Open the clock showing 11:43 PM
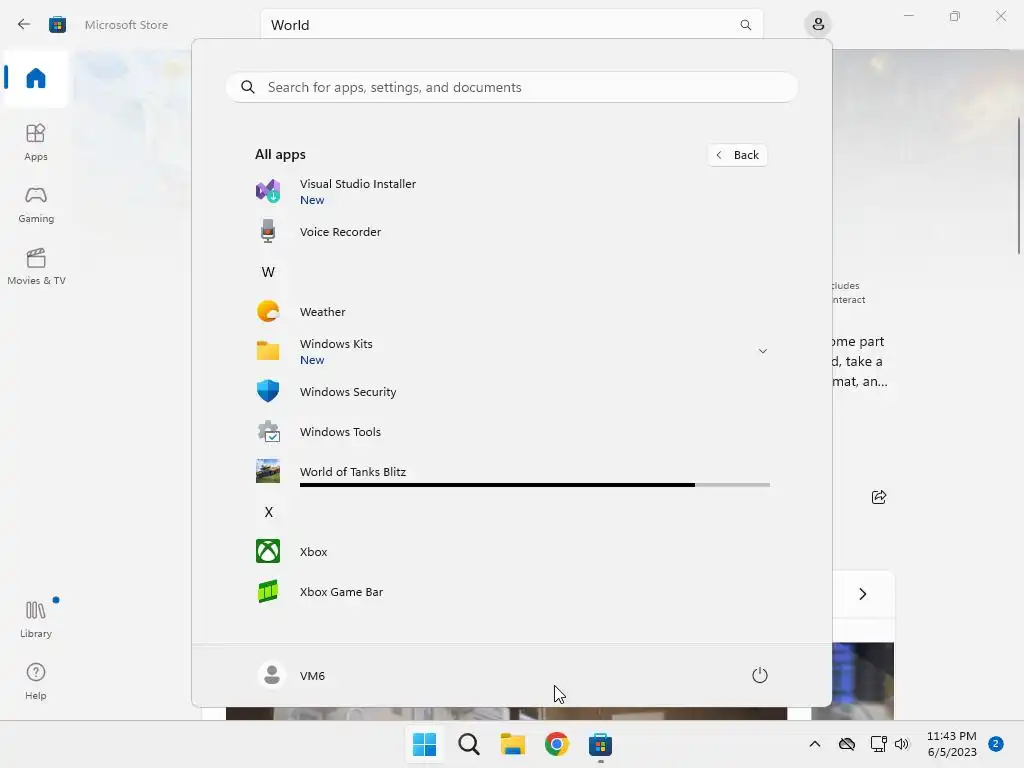 [x=952, y=744]
